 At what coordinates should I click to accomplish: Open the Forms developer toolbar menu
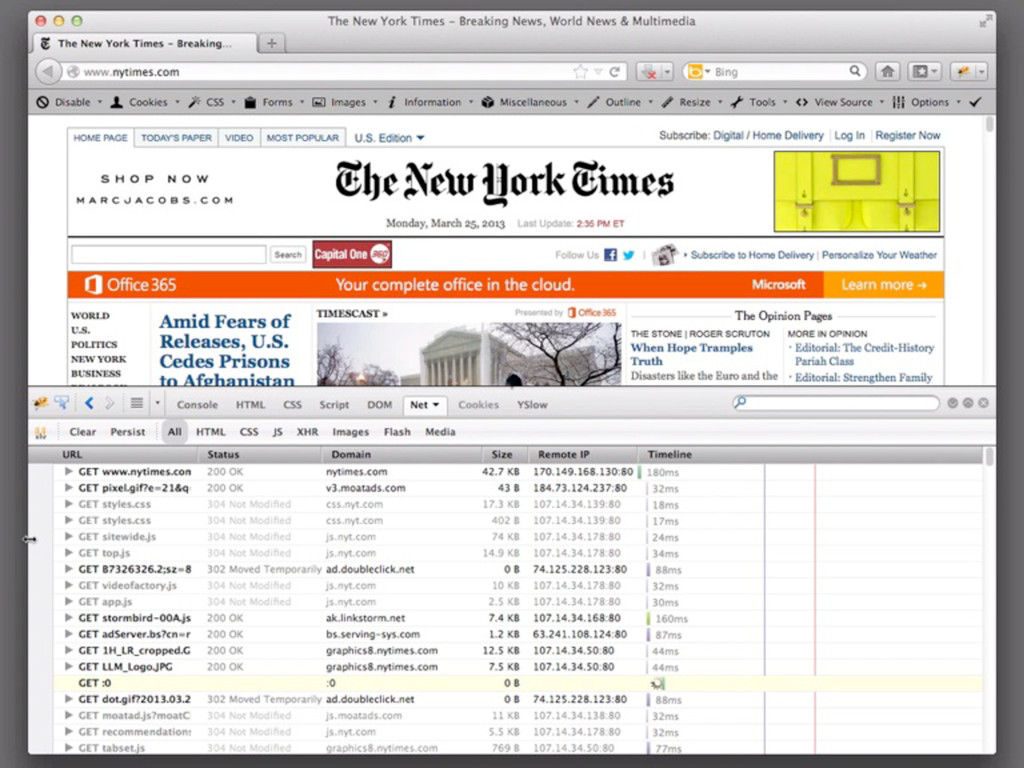point(274,102)
